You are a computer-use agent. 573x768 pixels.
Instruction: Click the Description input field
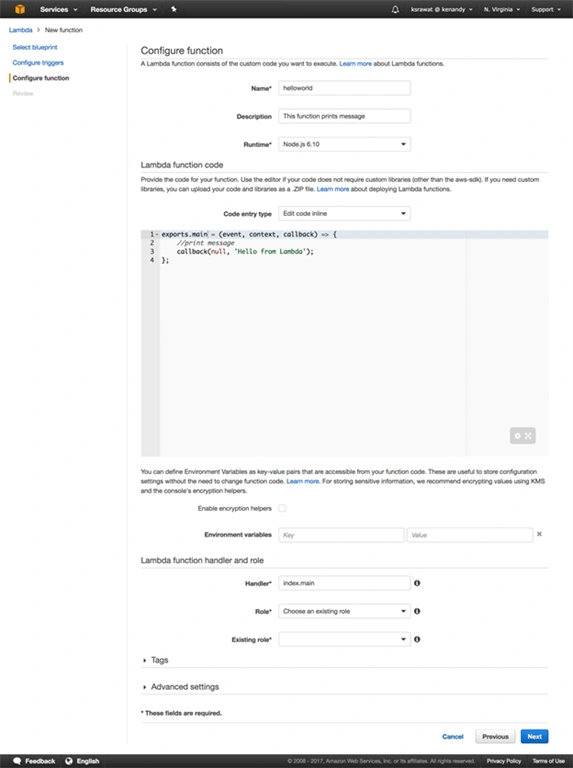pos(344,116)
